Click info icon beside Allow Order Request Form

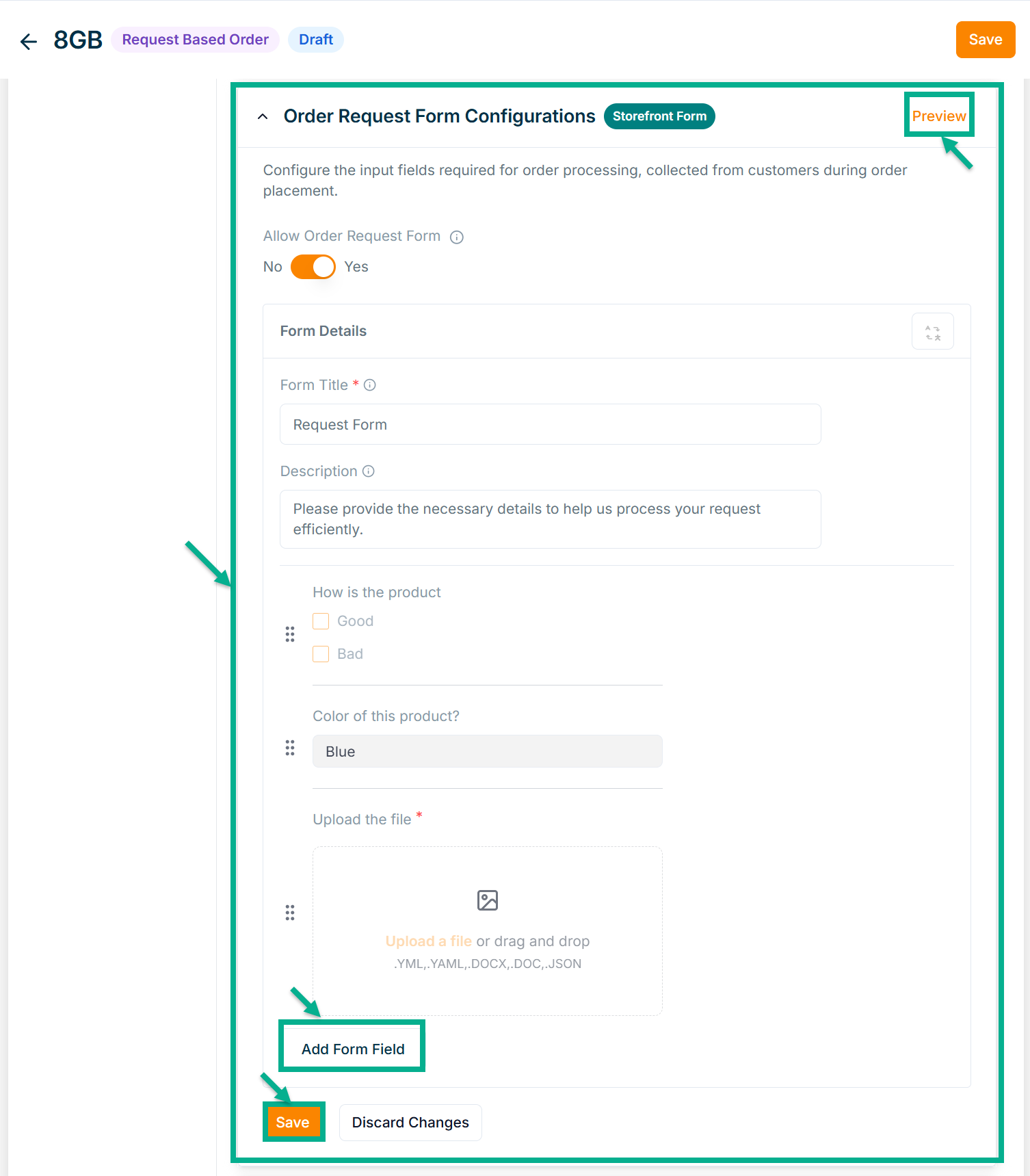456,237
